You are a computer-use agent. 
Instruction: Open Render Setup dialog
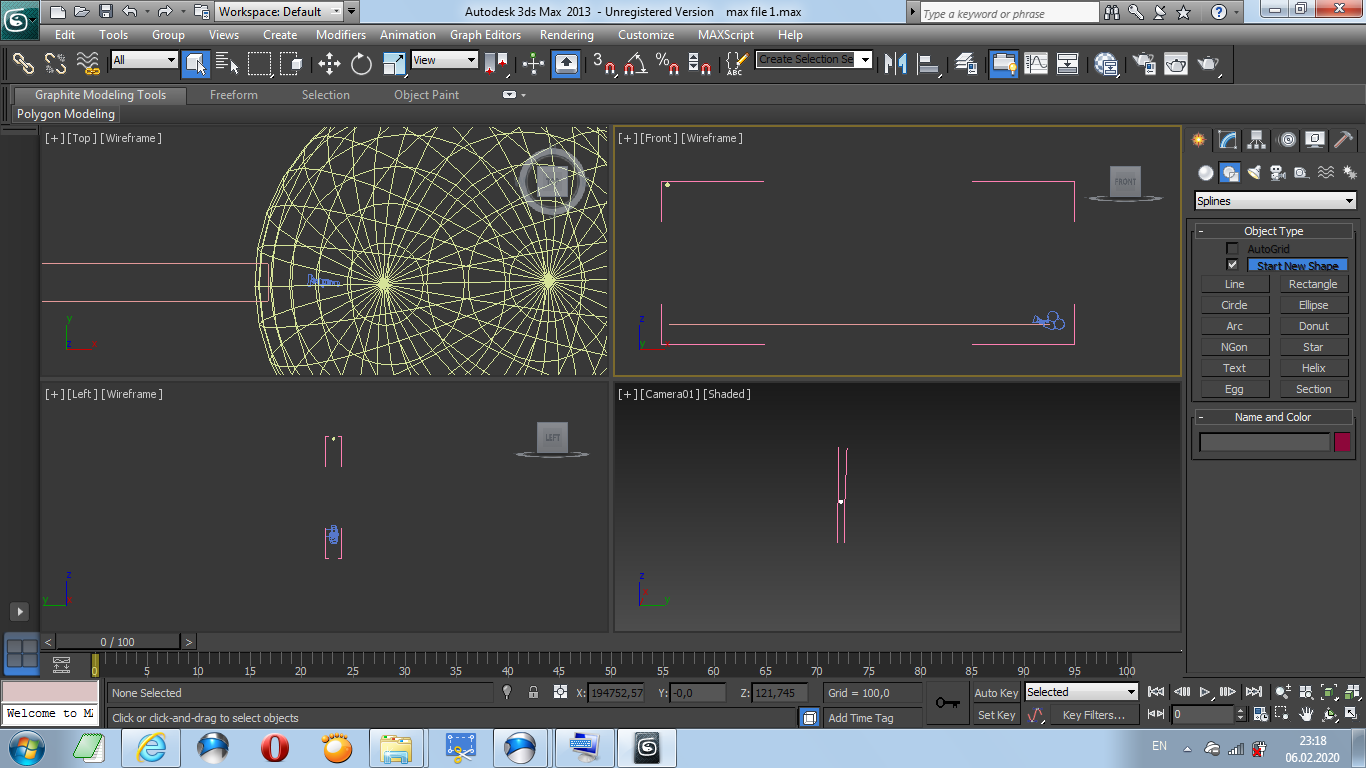coord(1144,64)
